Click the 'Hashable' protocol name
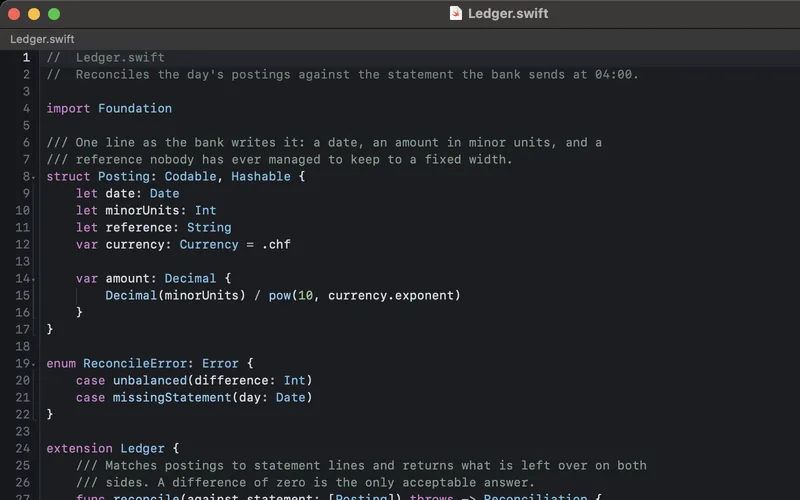 [x=261, y=177]
